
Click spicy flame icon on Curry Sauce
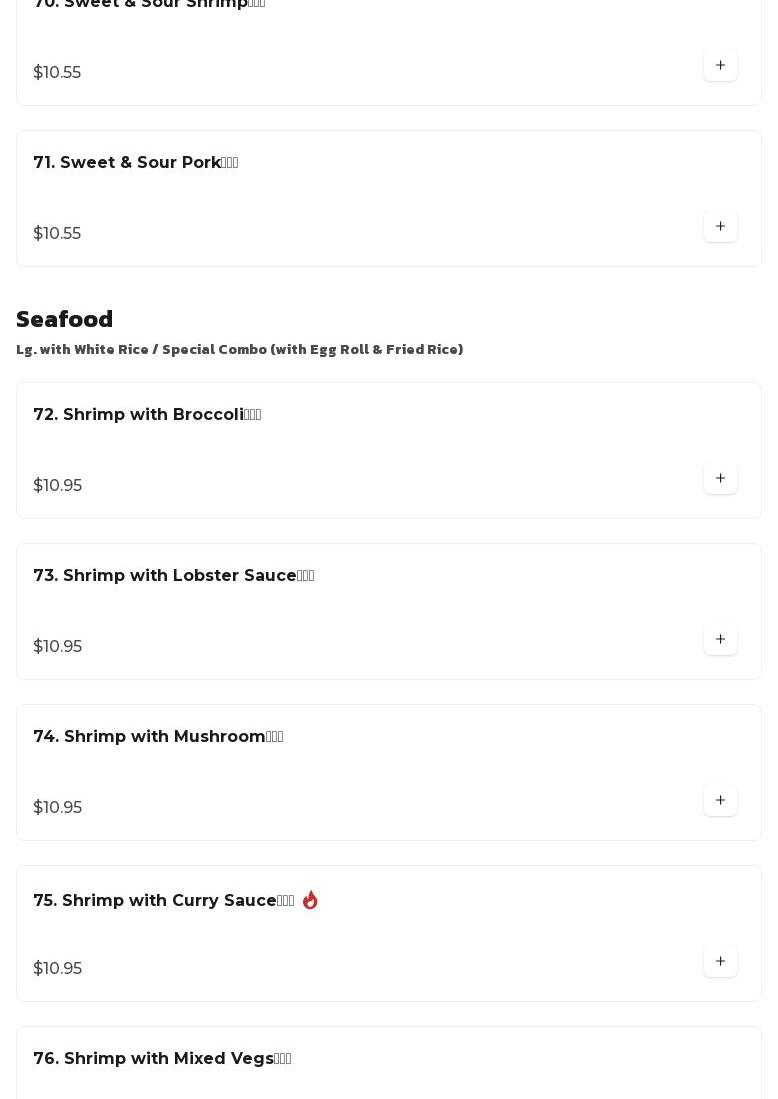tap(310, 900)
